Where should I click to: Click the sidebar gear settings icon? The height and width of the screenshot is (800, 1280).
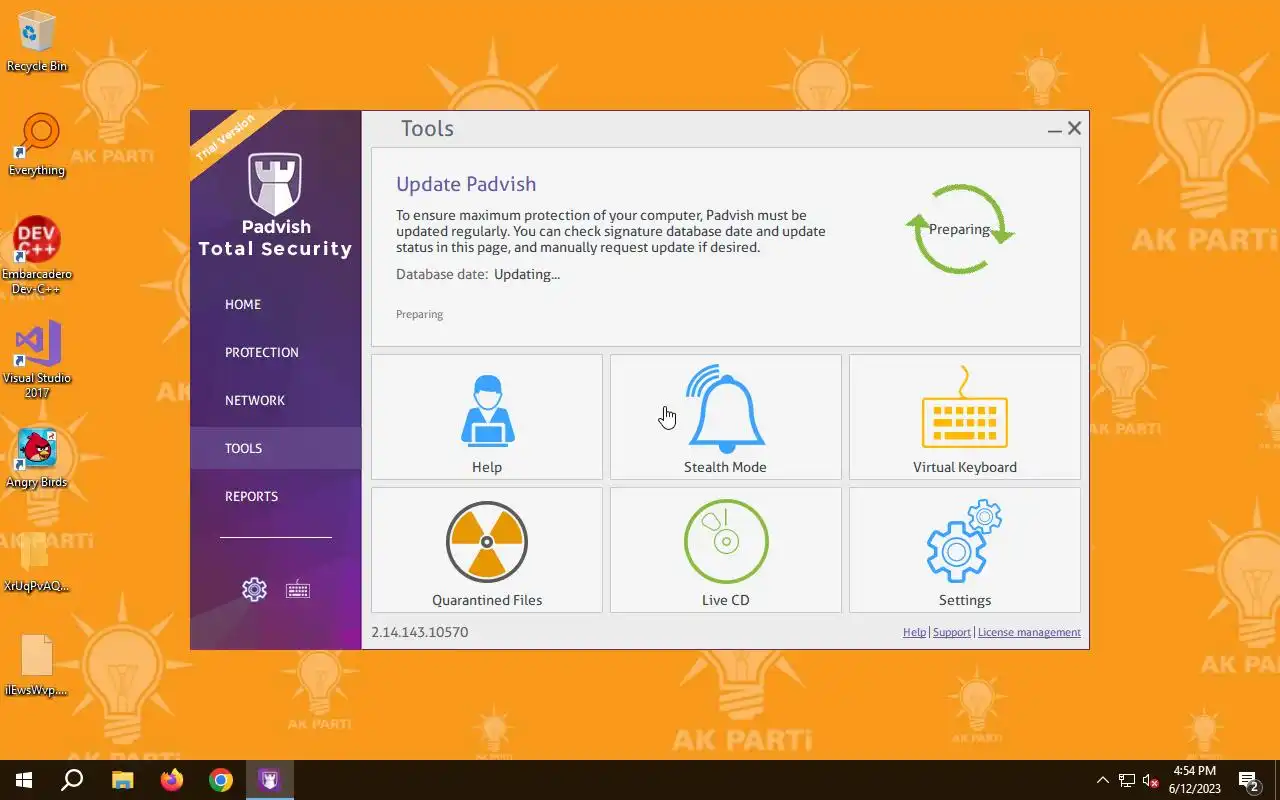click(255, 589)
